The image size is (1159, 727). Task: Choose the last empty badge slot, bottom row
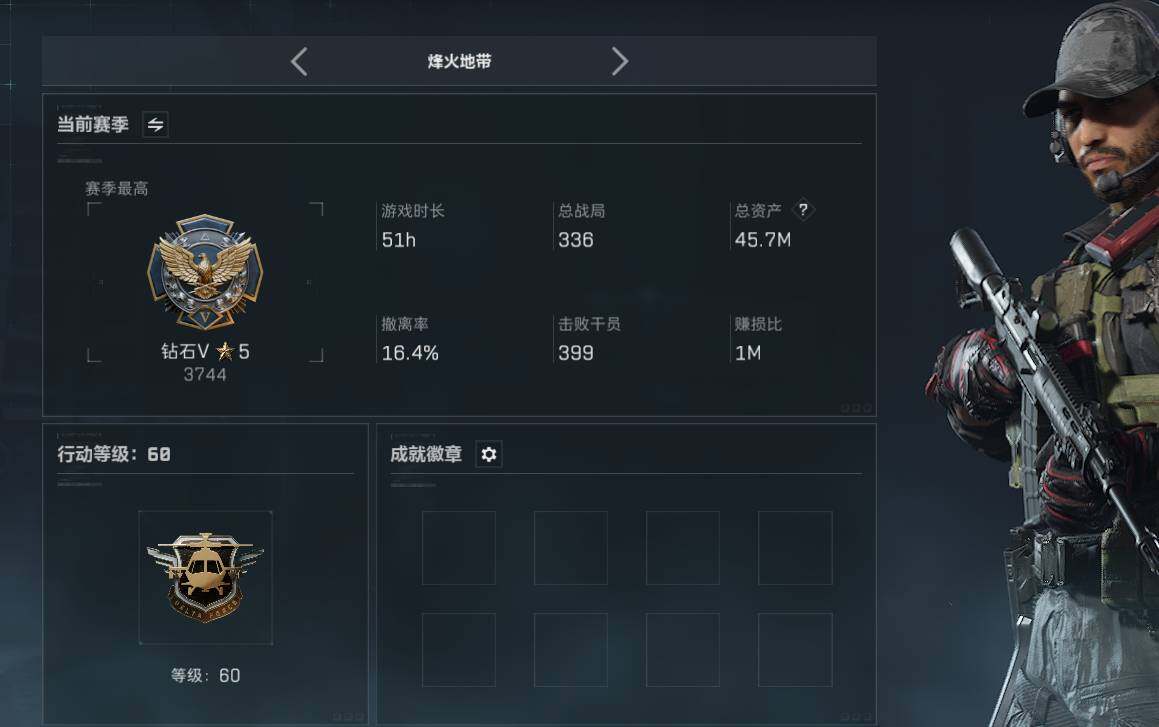coord(795,649)
